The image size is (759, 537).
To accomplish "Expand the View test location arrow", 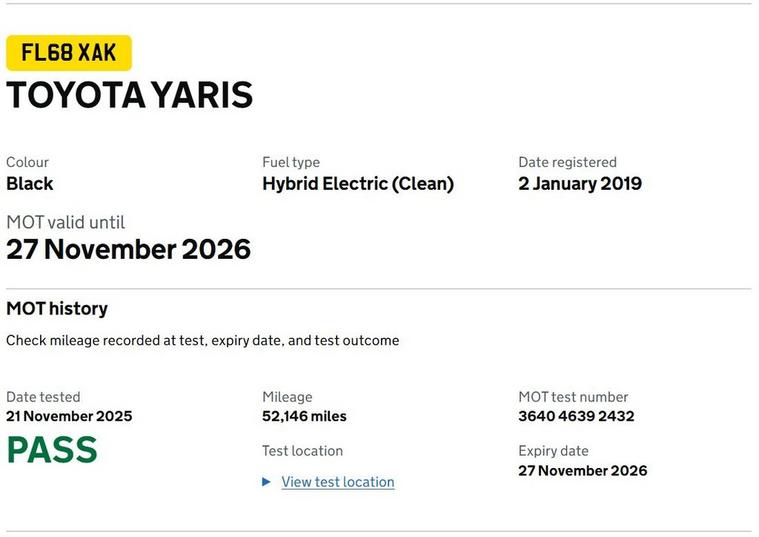I will pyautogui.click(x=267, y=482).
